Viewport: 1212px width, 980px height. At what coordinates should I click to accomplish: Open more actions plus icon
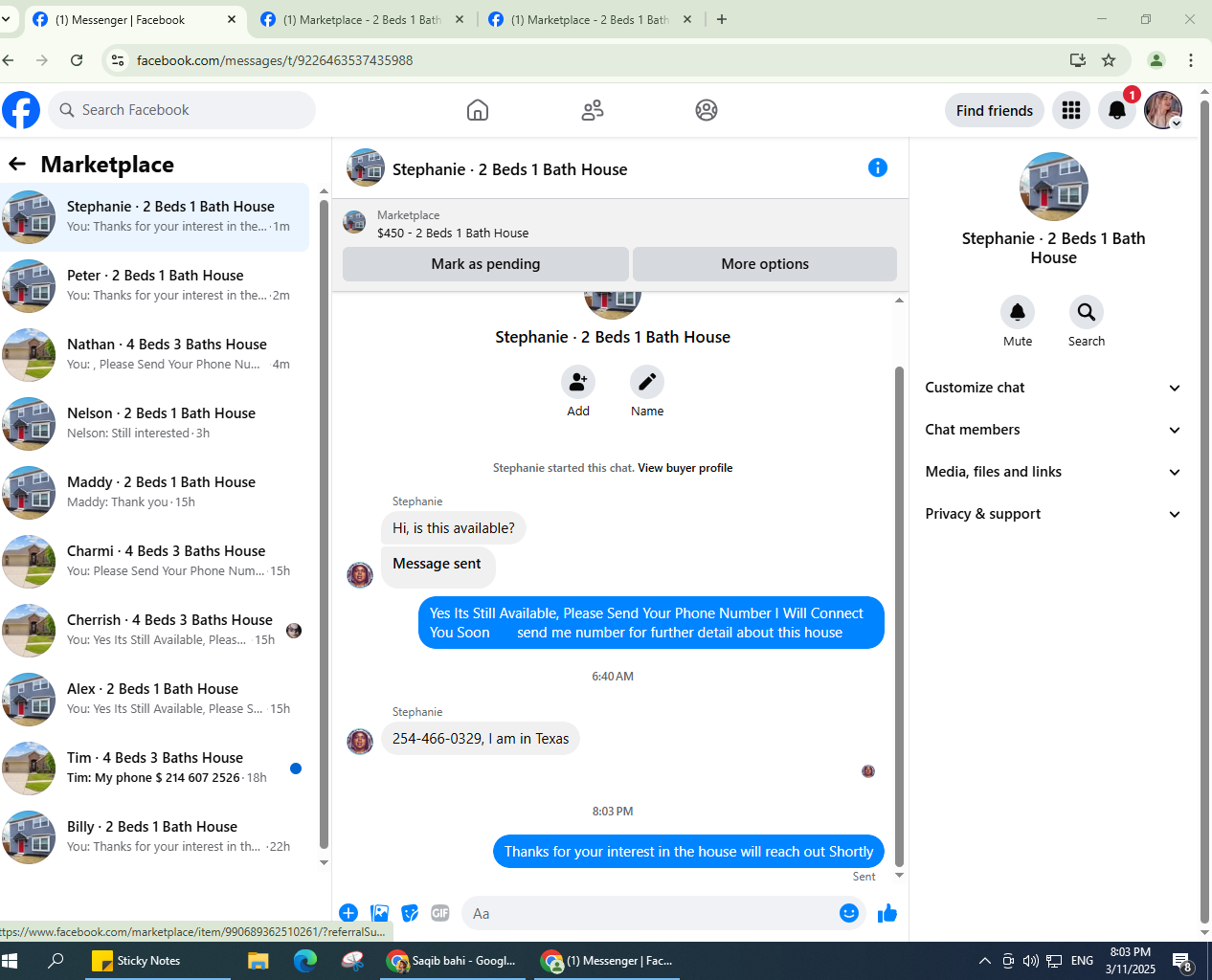click(x=348, y=913)
